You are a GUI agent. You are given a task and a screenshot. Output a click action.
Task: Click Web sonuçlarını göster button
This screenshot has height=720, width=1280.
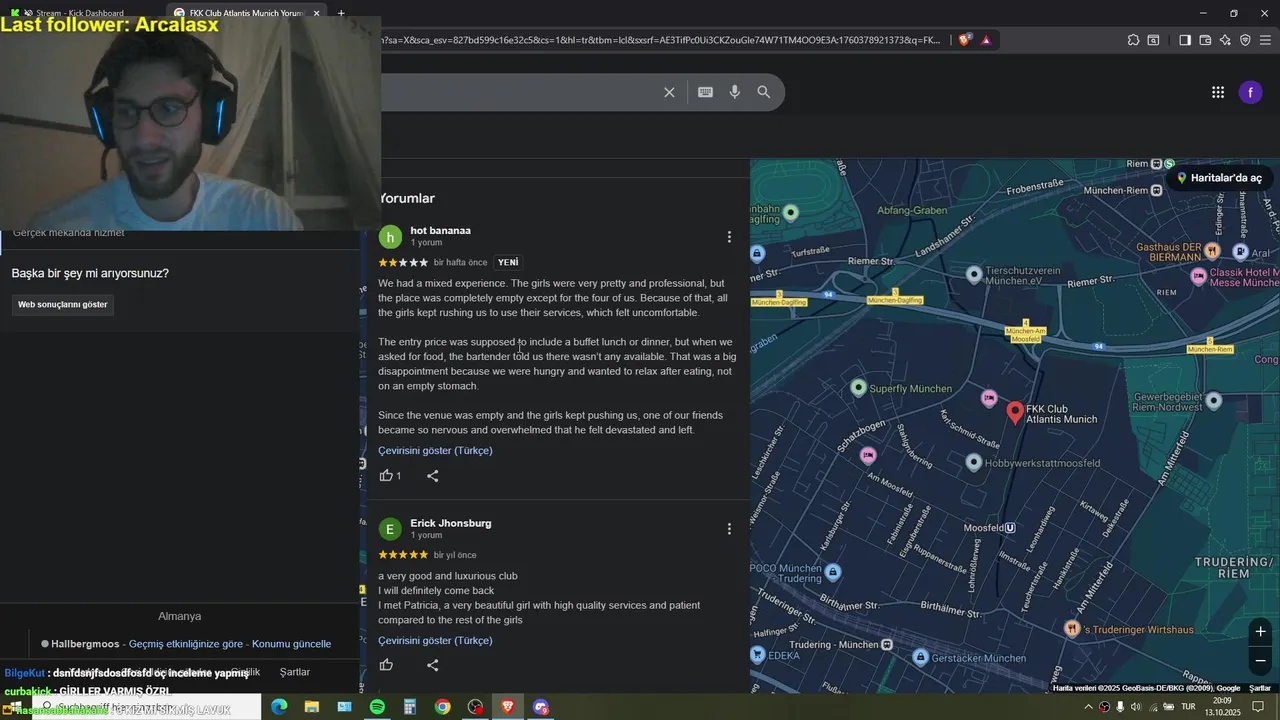[x=63, y=305]
